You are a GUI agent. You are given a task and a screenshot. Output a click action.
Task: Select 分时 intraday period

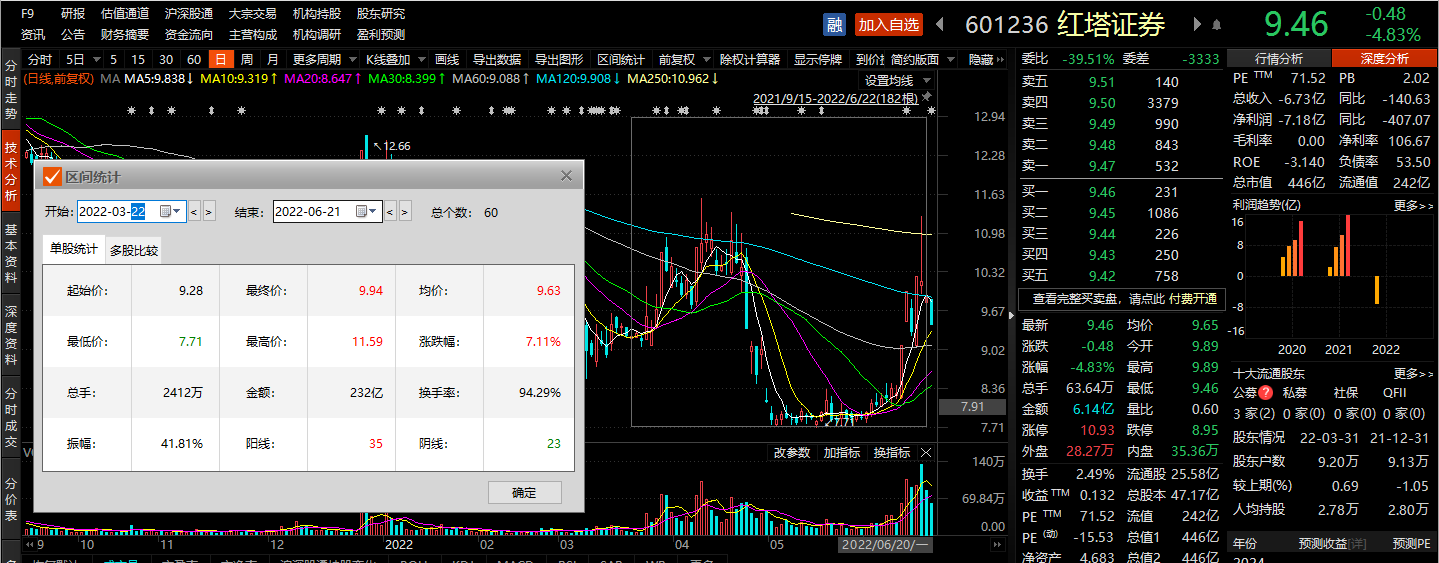point(40,60)
